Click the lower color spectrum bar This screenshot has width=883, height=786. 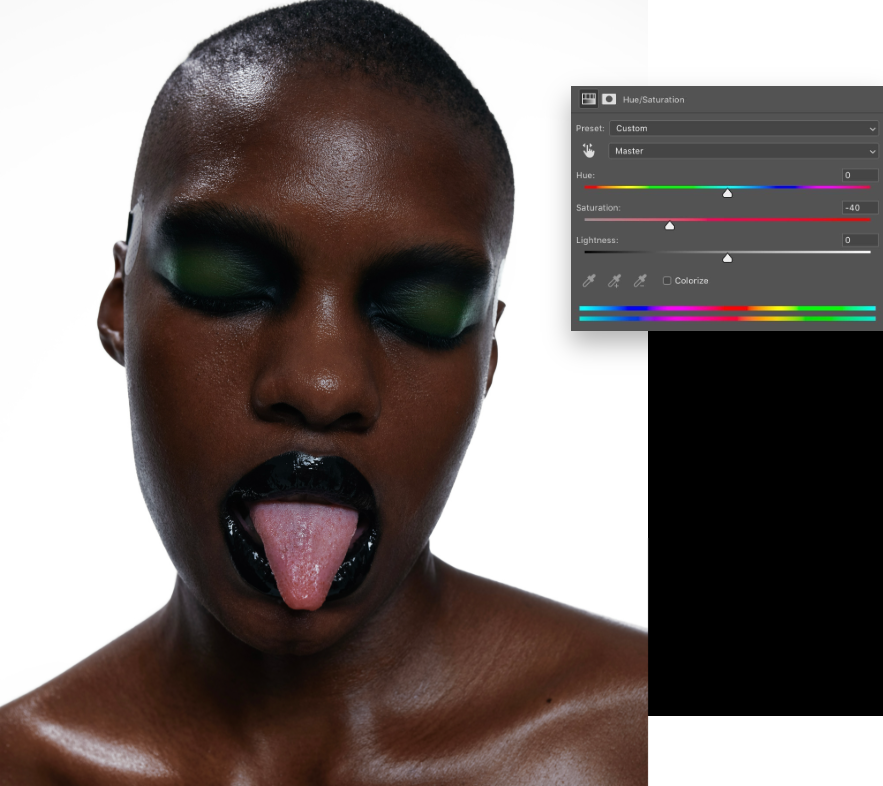click(728, 319)
